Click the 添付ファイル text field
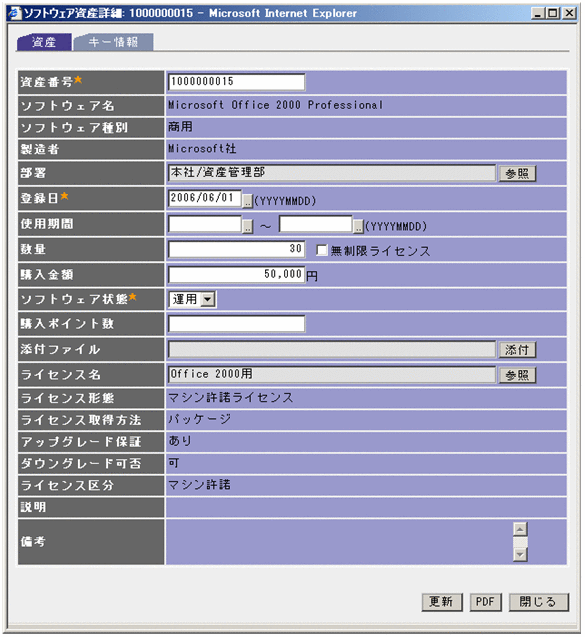 click(332, 349)
